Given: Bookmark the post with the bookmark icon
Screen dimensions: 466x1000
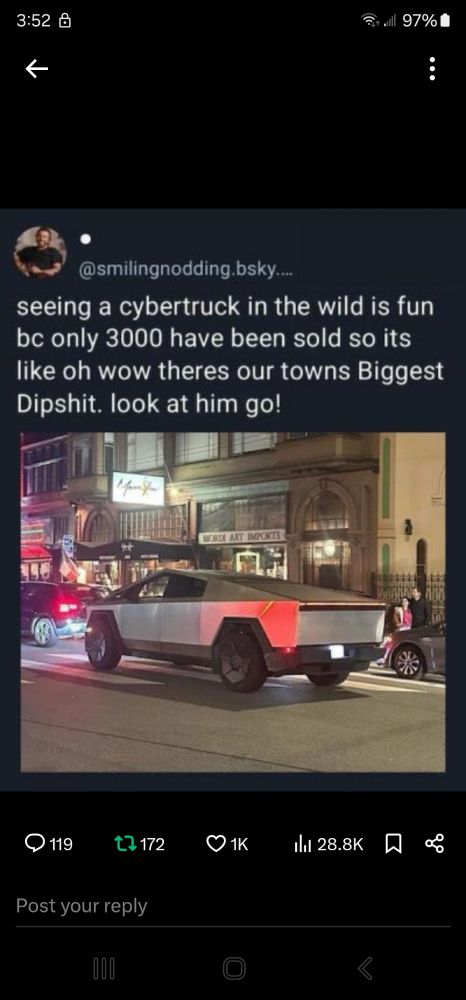Looking at the screenshot, I should coord(393,844).
